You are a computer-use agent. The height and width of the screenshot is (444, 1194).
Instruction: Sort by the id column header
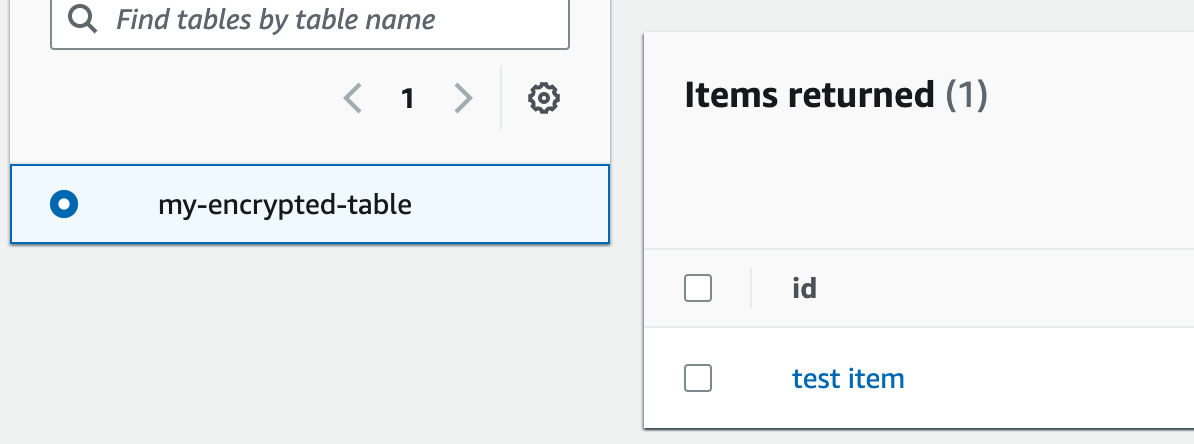coord(804,289)
